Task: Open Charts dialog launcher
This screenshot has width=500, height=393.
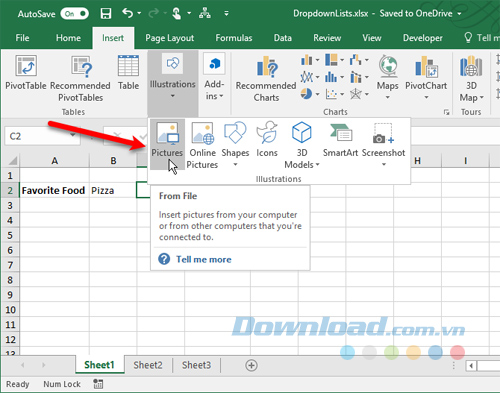Action: pos(446,112)
